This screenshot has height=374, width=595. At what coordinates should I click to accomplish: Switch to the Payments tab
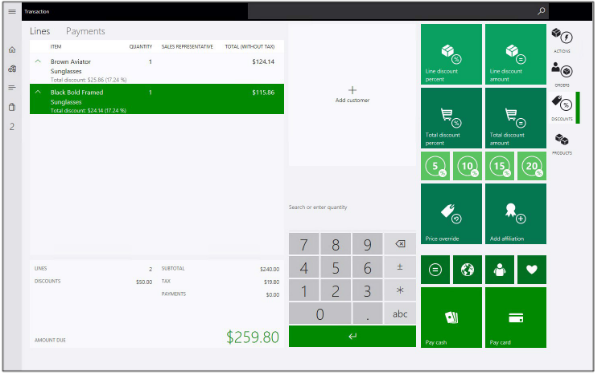[85, 31]
